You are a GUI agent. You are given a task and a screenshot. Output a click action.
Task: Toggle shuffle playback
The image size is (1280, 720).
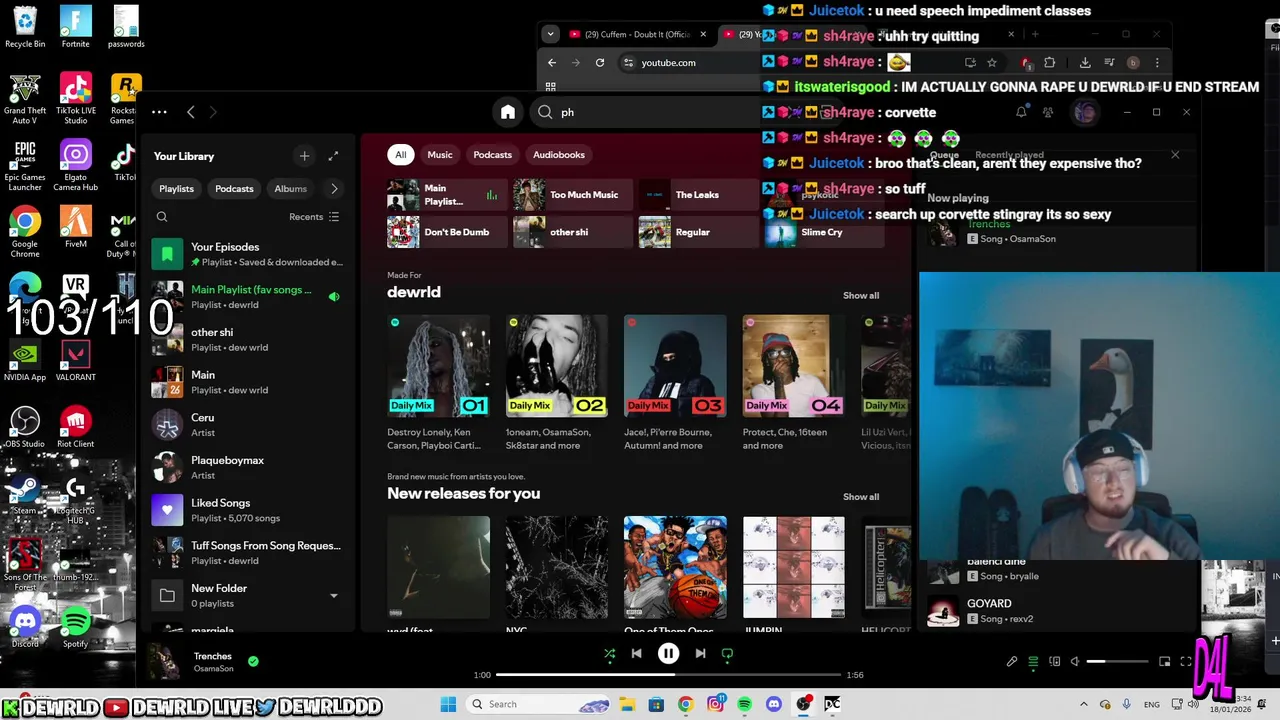pos(609,653)
